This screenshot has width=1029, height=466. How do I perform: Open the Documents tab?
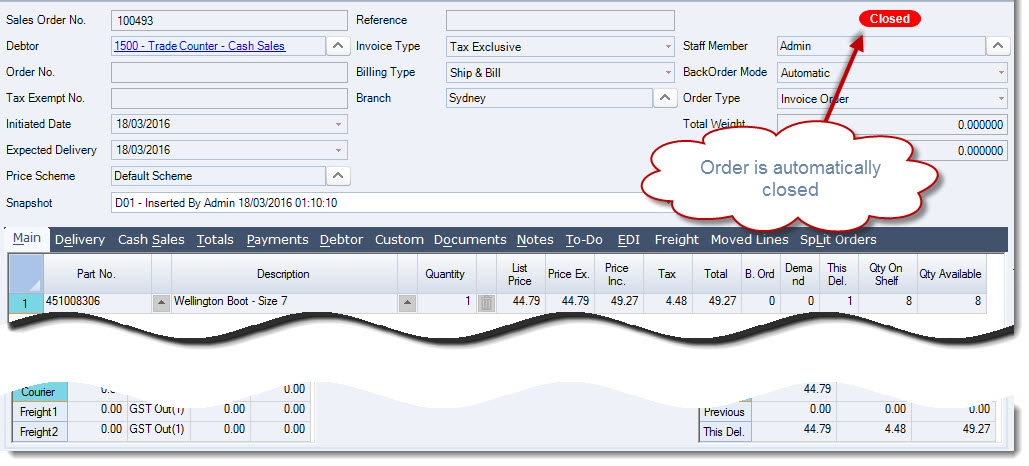(x=470, y=240)
